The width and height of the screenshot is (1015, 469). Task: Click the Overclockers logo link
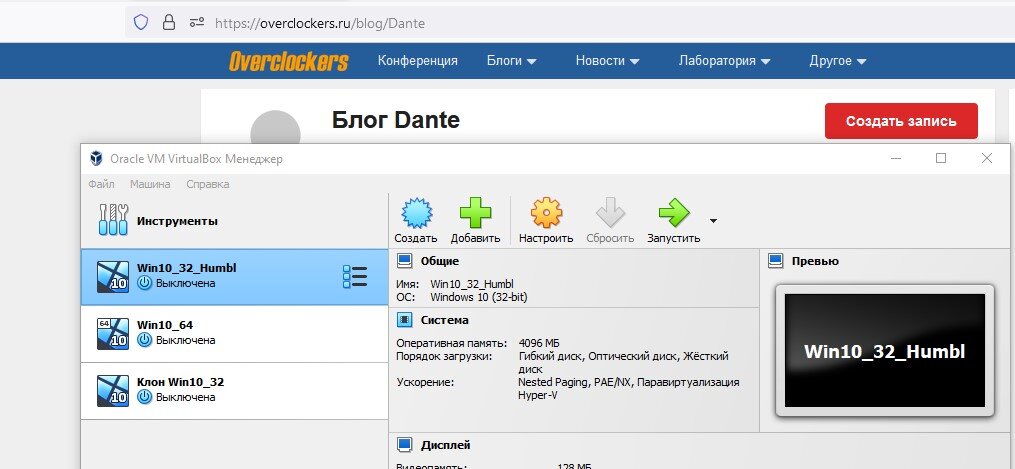[x=289, y=61]
